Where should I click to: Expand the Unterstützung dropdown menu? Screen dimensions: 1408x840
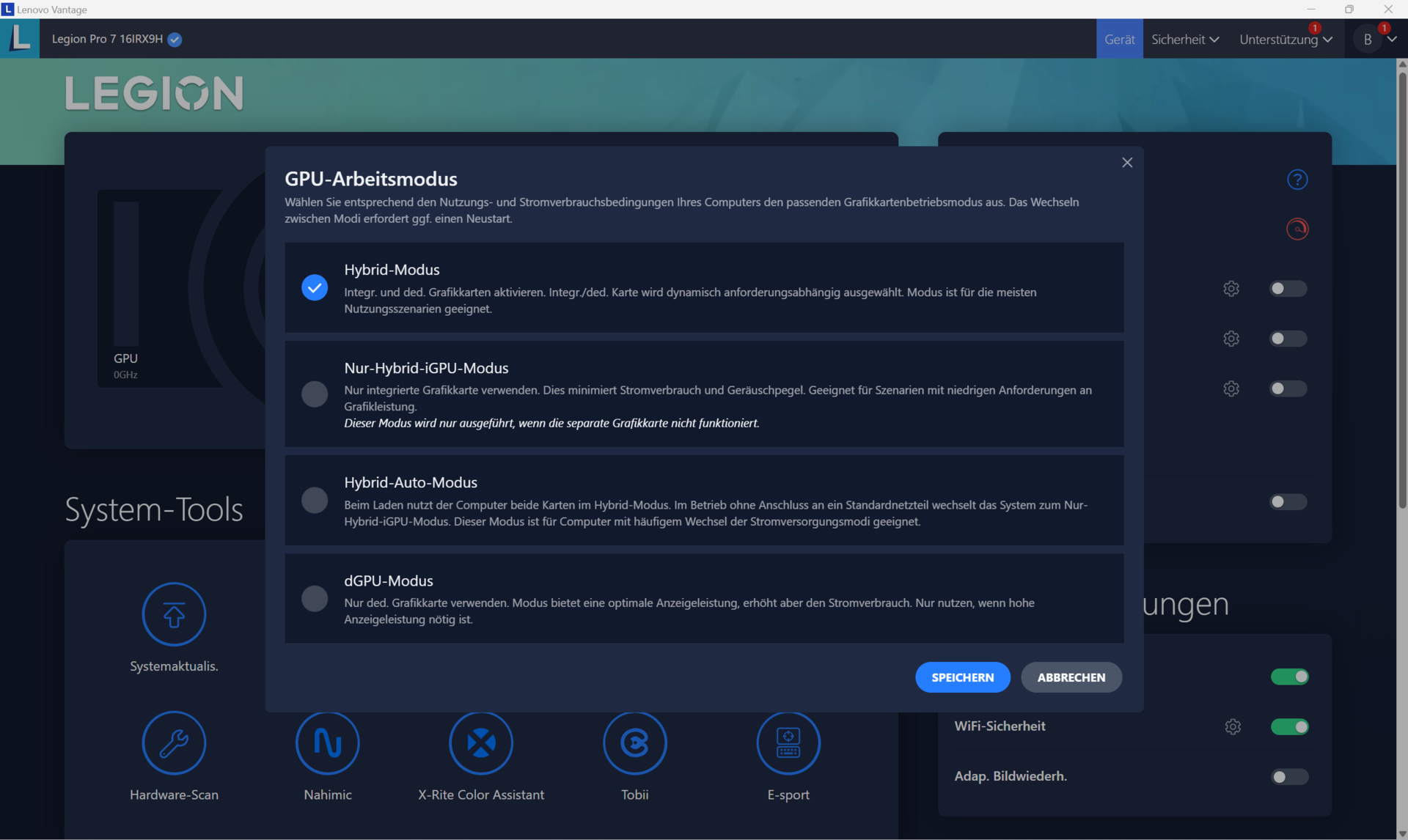[x=1285, y=40]
